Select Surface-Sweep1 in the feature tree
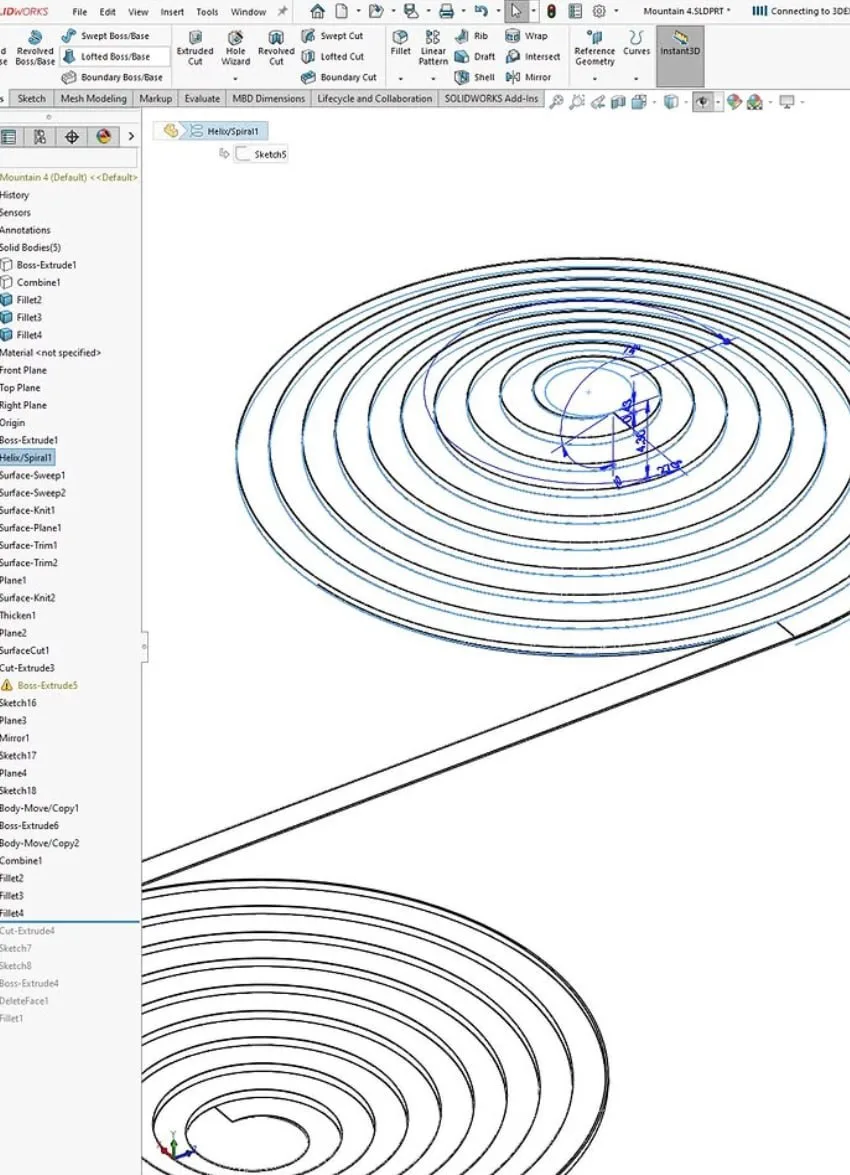Image resolution: width=850 pixels, height=1175 pixels. pyautogui.click(x=33, y=475)
